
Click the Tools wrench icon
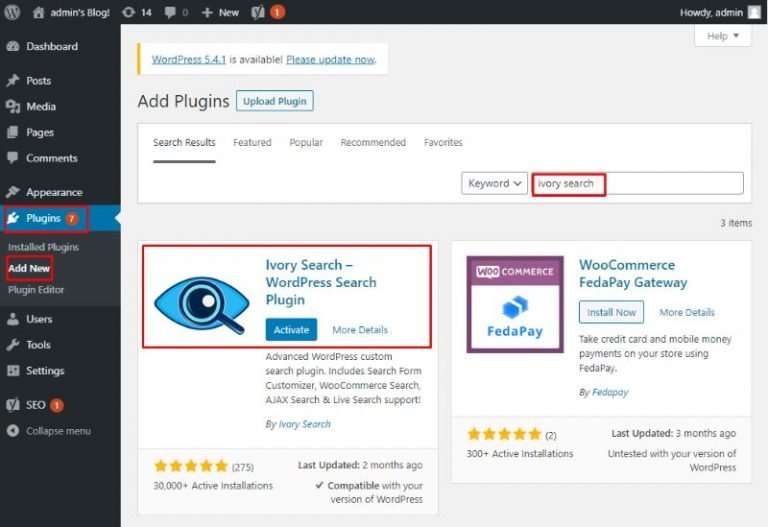click(13, 345)
